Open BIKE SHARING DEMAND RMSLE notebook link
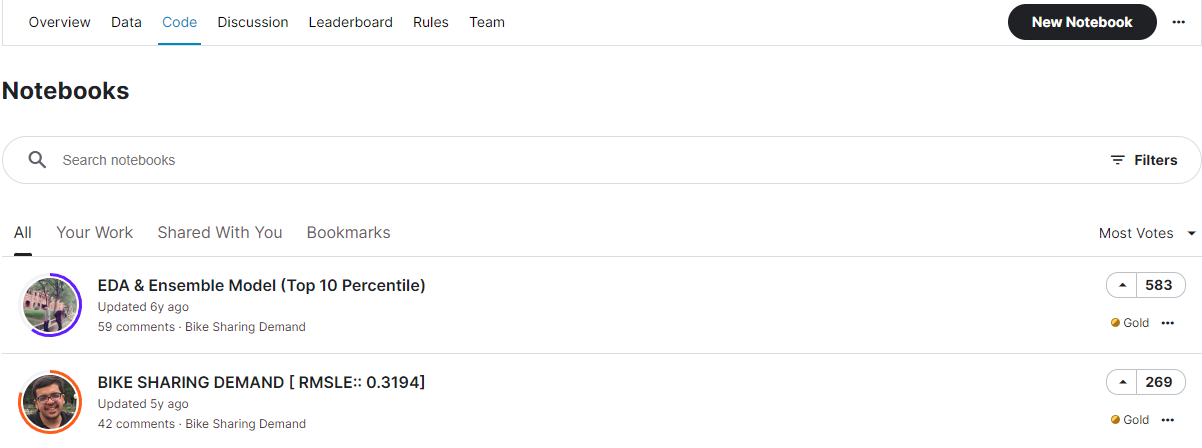This screenshot has height=448, width=1202. click(x=261, y=382)
